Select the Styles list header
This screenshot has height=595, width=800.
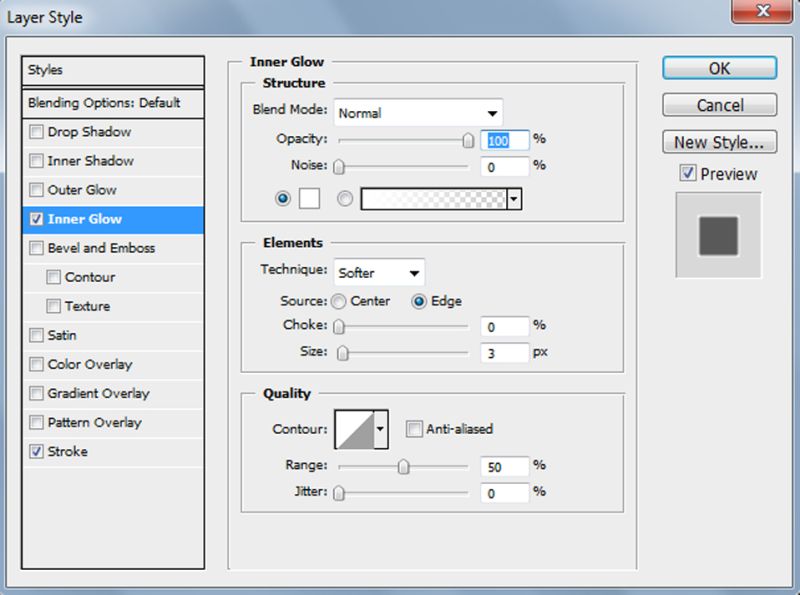click(x=113, y=70)
